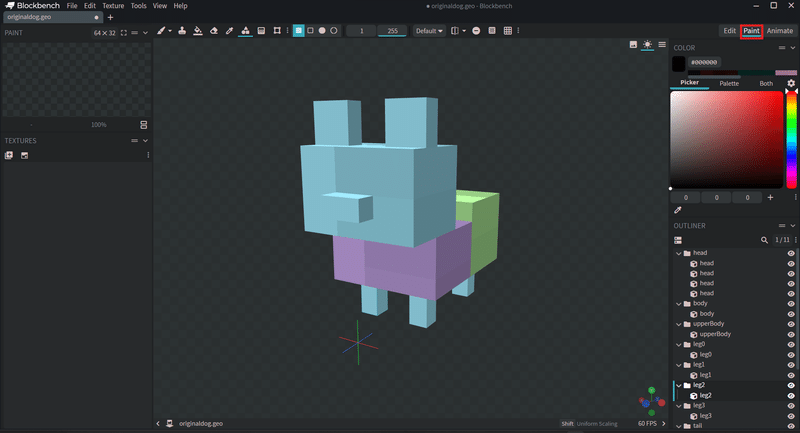The height and width of the screenshot is (433, 800).
Task: Select the Color Picker eyedropper tool in toolbar
Action: click(x=230, y=31)
